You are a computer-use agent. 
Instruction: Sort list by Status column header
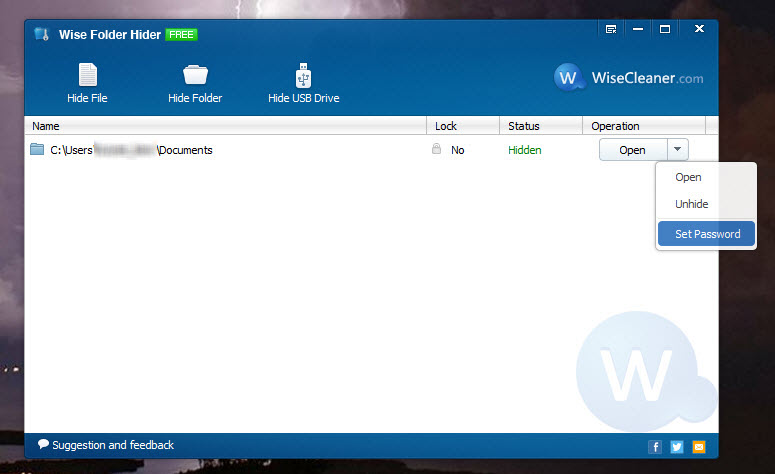pyautogui.click(x=541, y=126)
